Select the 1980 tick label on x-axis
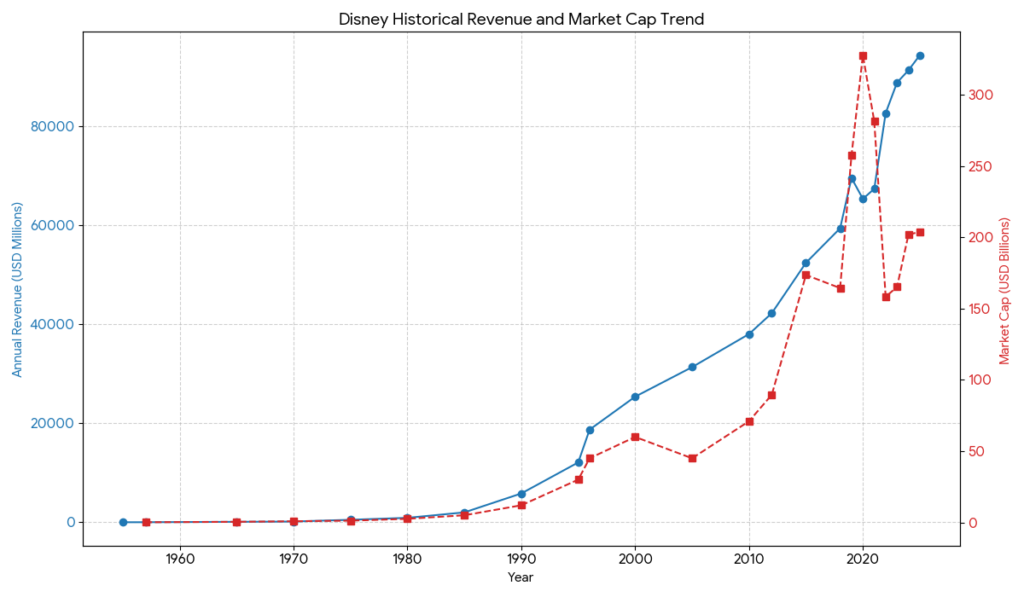Image resolution: width=1024 pixels, height=597 pixels. (x=406, y=557)
